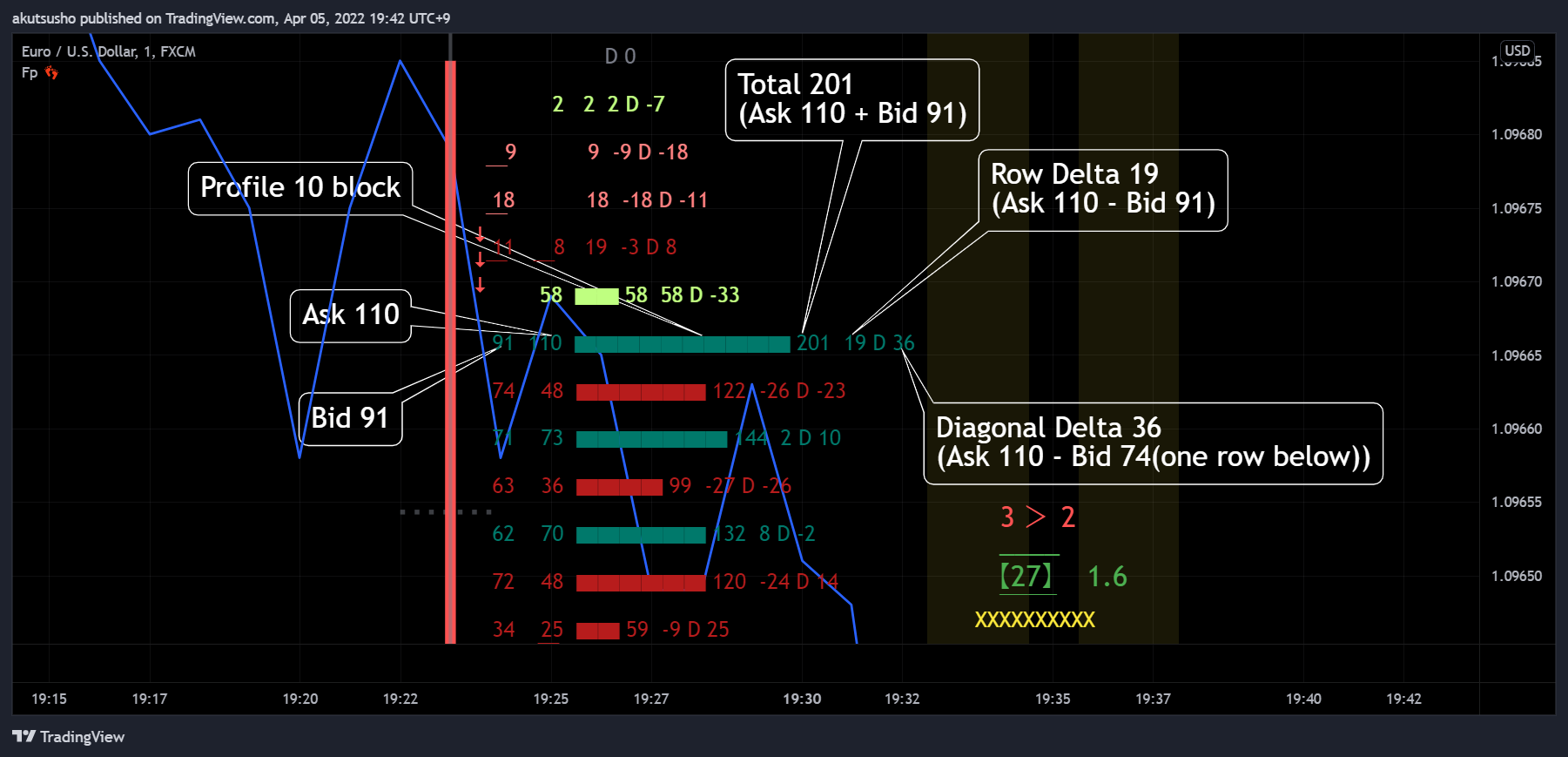
Task: Click the red profile bar beside 59
Action: pos(598,631)
